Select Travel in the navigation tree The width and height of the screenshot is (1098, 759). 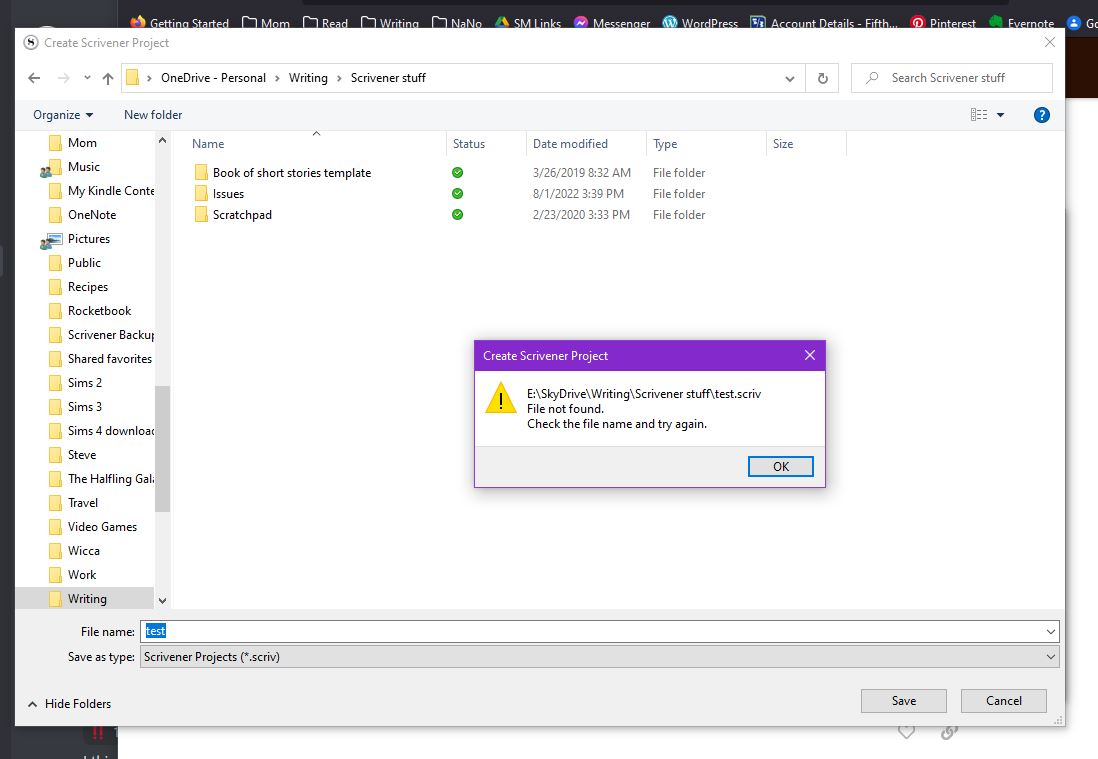tap(83, 503)
